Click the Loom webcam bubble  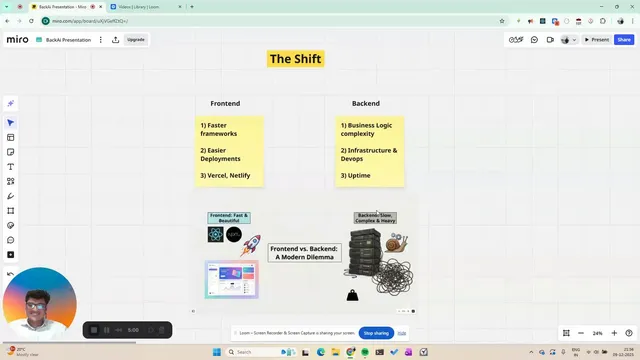coord(40,303)
